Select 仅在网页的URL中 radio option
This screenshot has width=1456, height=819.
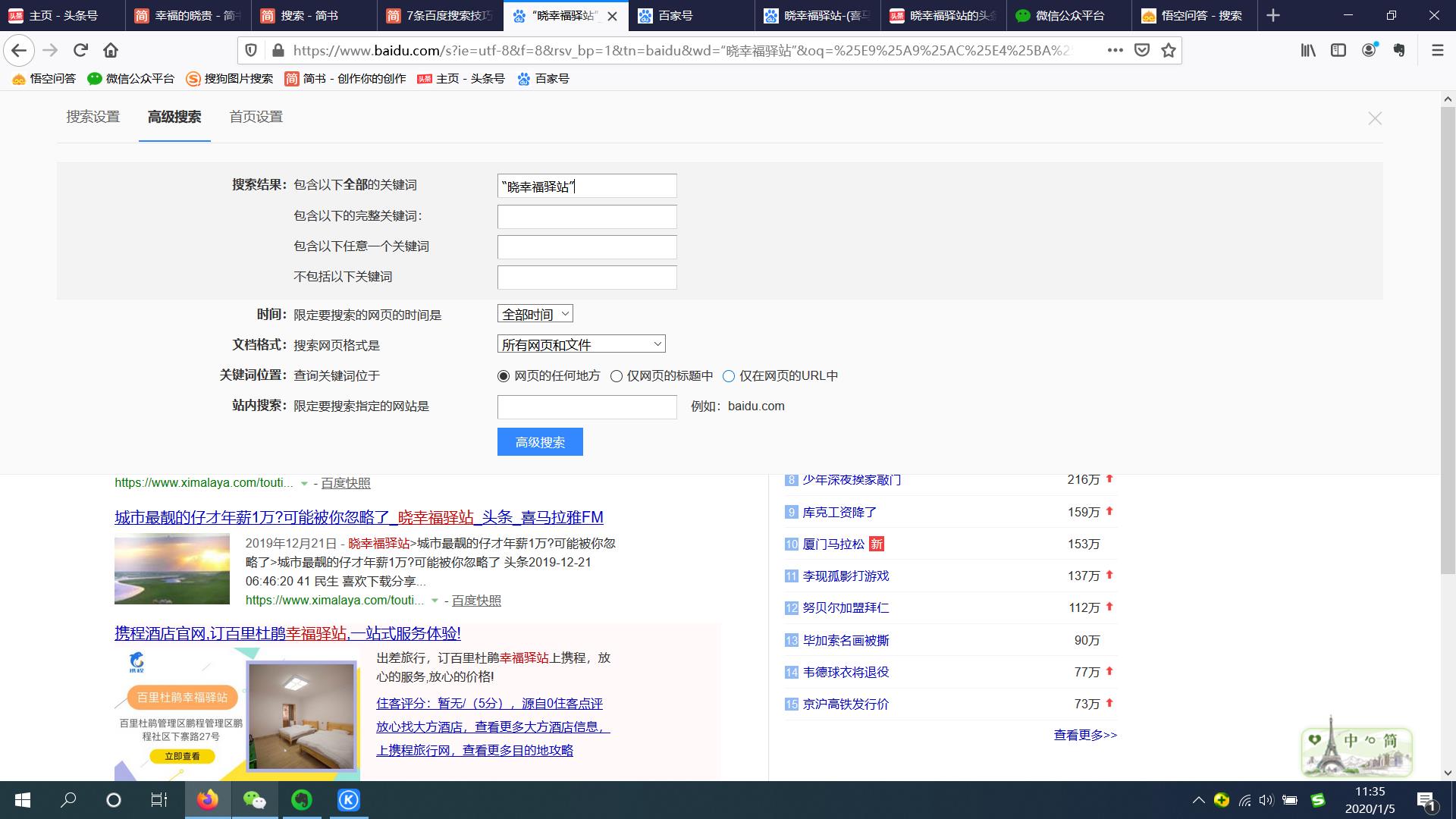tap(729, 376)
